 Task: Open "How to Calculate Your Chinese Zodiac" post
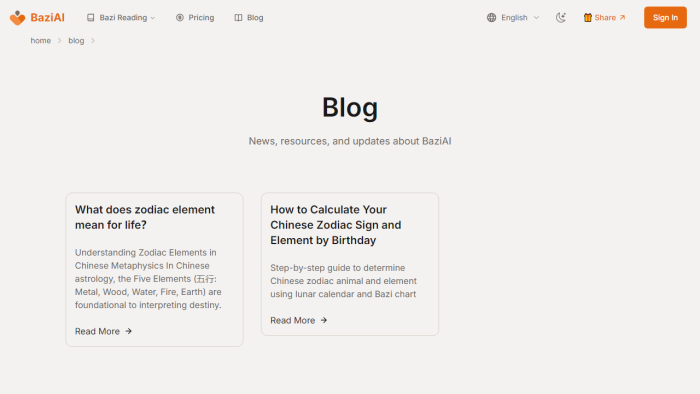(336, 225)
